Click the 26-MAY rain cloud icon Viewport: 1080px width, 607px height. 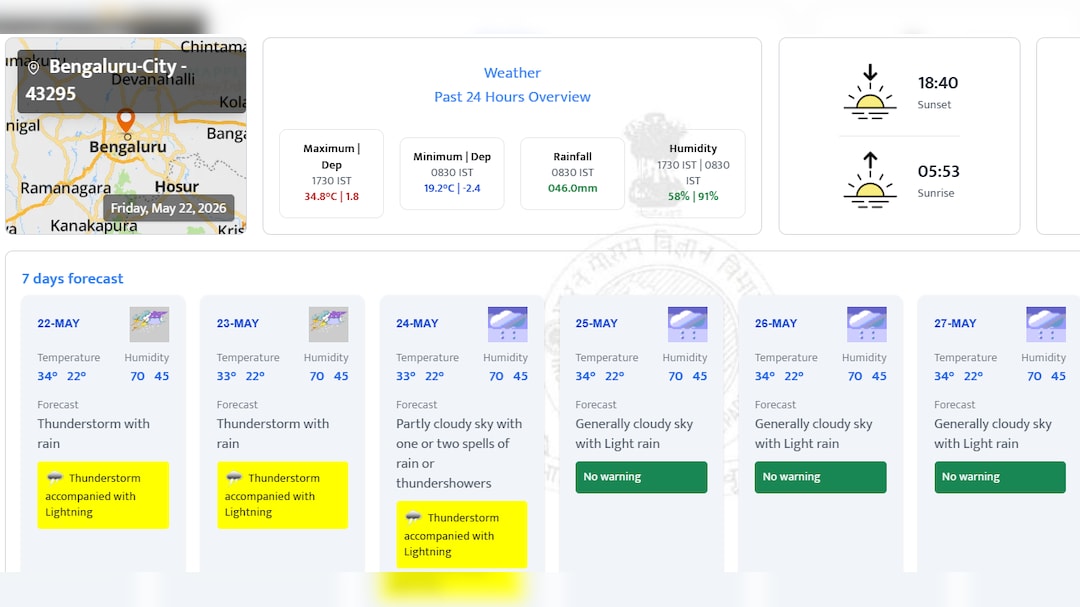(866, 325)
